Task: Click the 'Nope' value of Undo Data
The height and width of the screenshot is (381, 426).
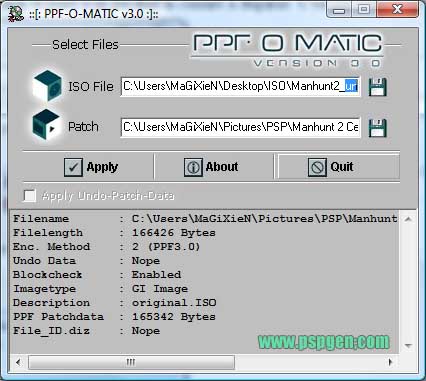Action: pos(146,261)
